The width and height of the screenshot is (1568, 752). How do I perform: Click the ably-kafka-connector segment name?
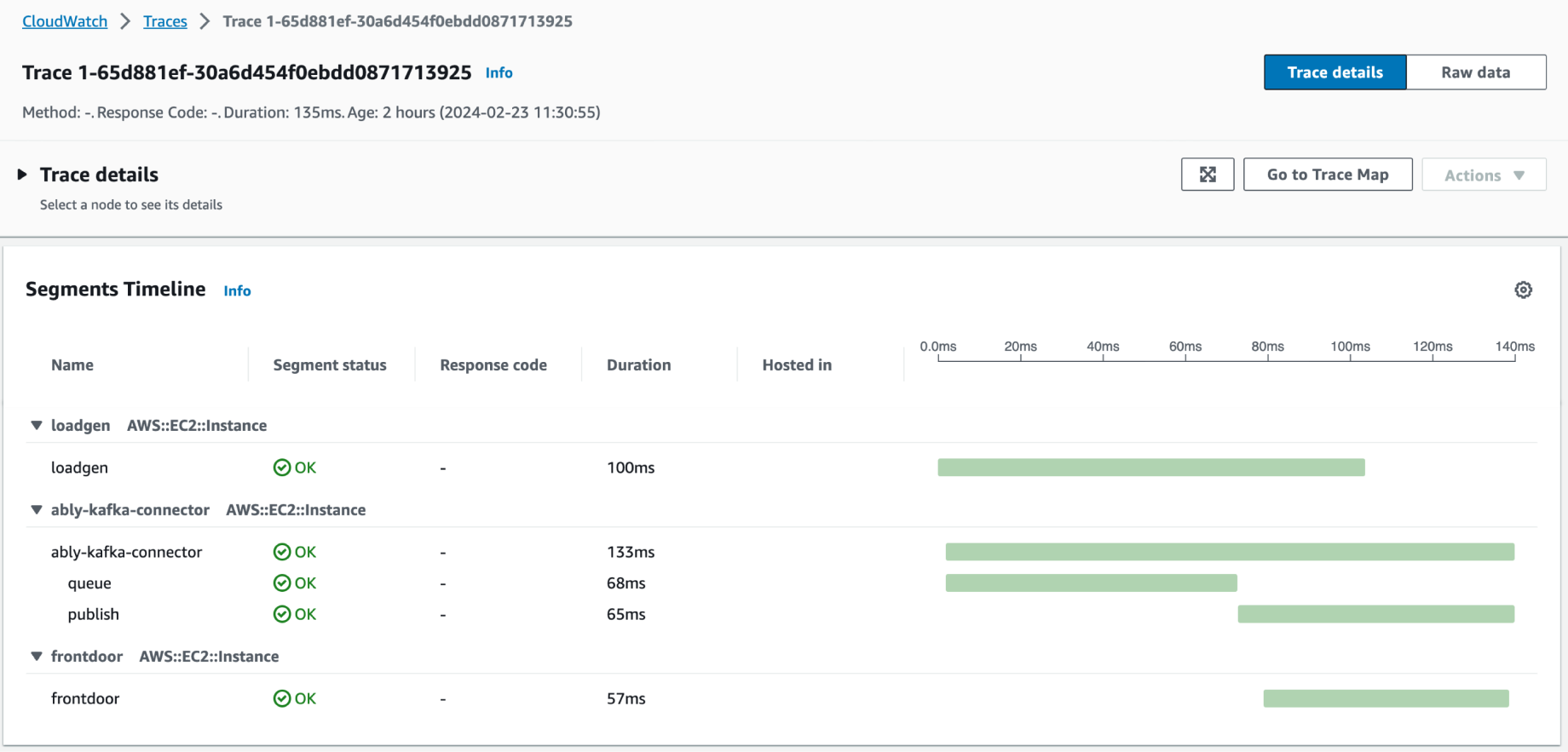(x=126, y=552)
